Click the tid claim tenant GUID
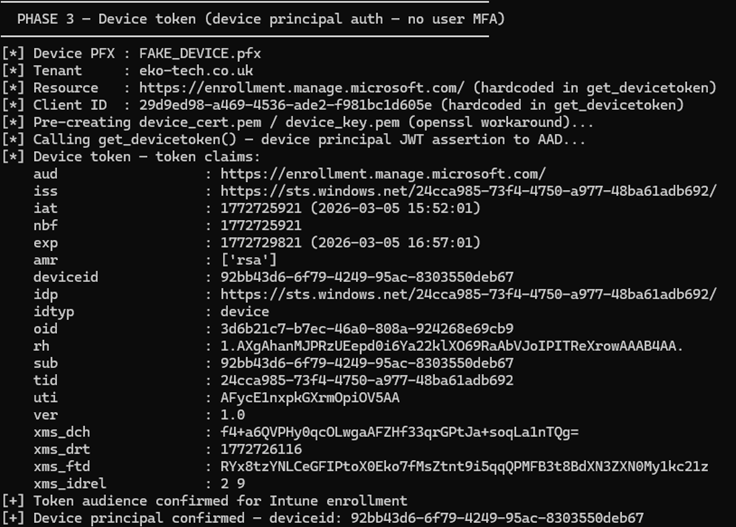 [367, 380]
